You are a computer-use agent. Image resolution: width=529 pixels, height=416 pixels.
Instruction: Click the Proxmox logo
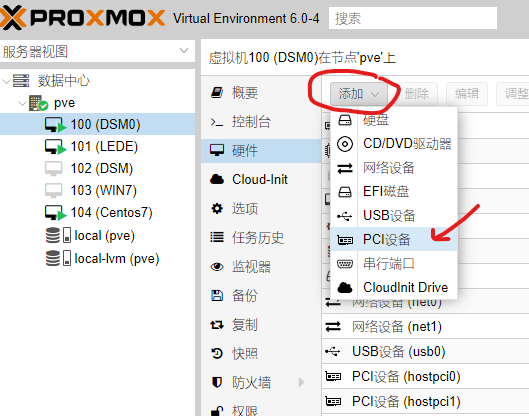point(83,18)
